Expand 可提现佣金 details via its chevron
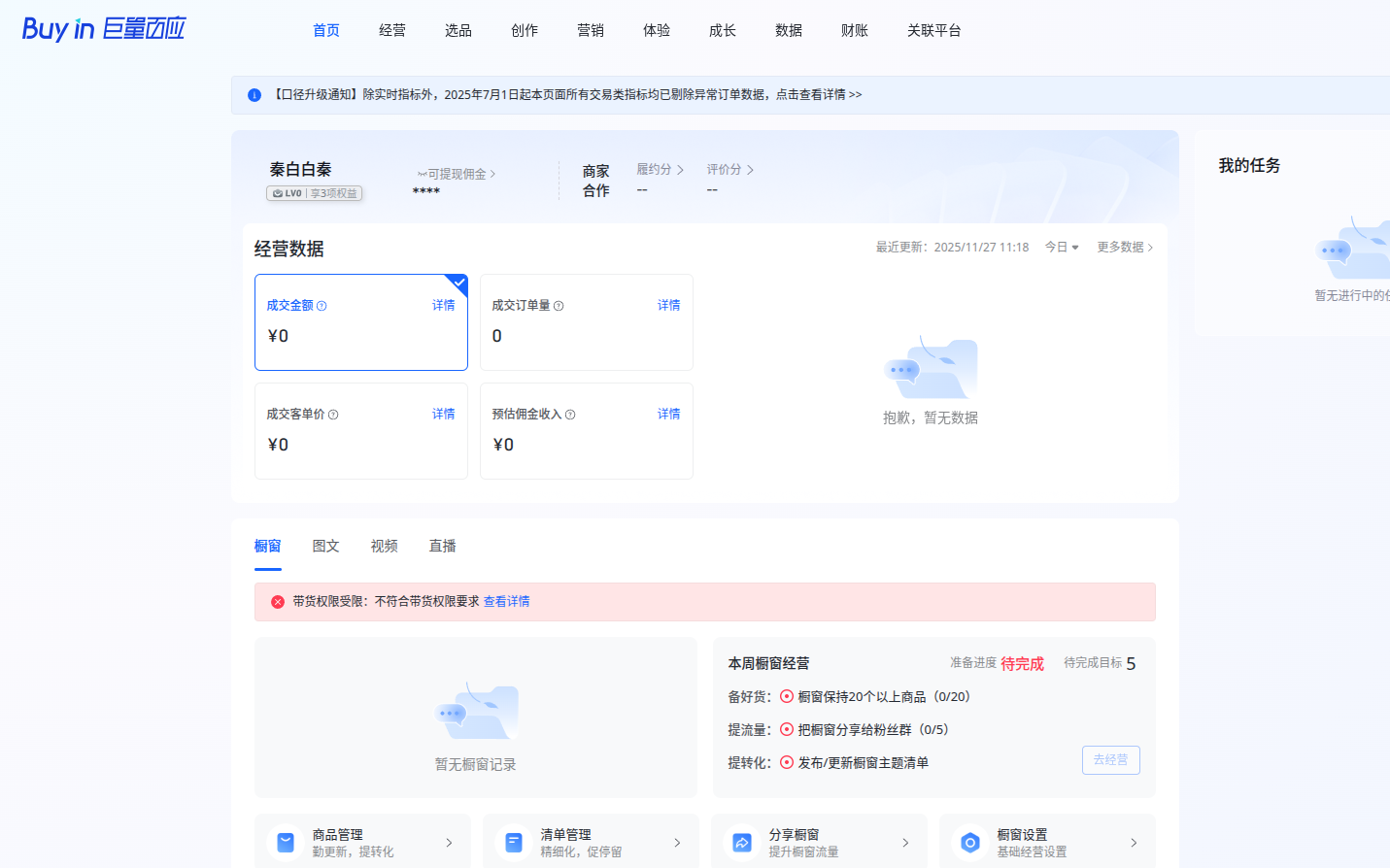 493,173
